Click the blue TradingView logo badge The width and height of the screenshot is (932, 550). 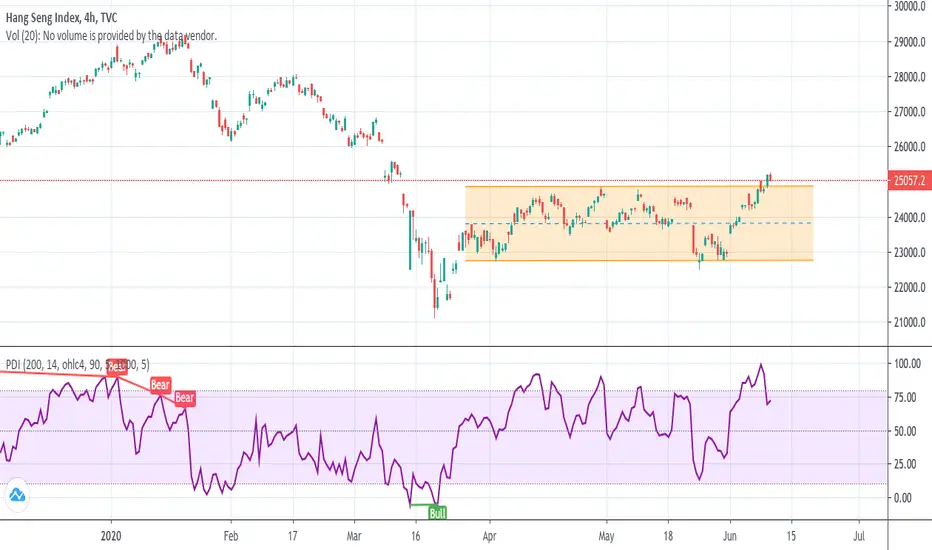coord(17,495)
